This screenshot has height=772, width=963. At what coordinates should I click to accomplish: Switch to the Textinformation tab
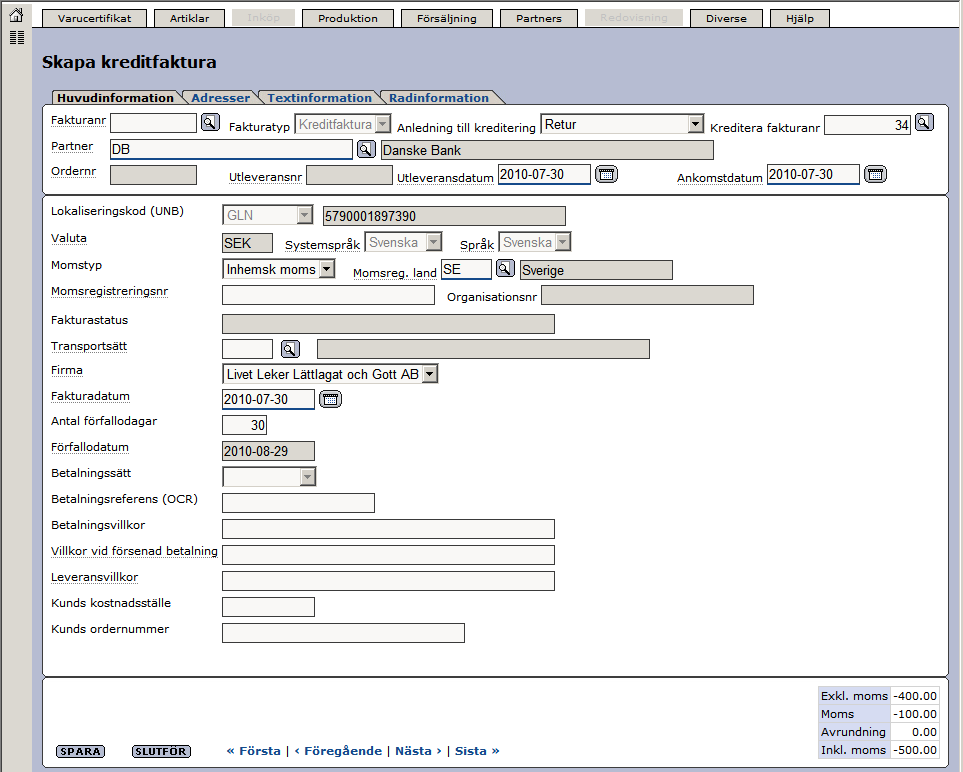pos(319,98)
